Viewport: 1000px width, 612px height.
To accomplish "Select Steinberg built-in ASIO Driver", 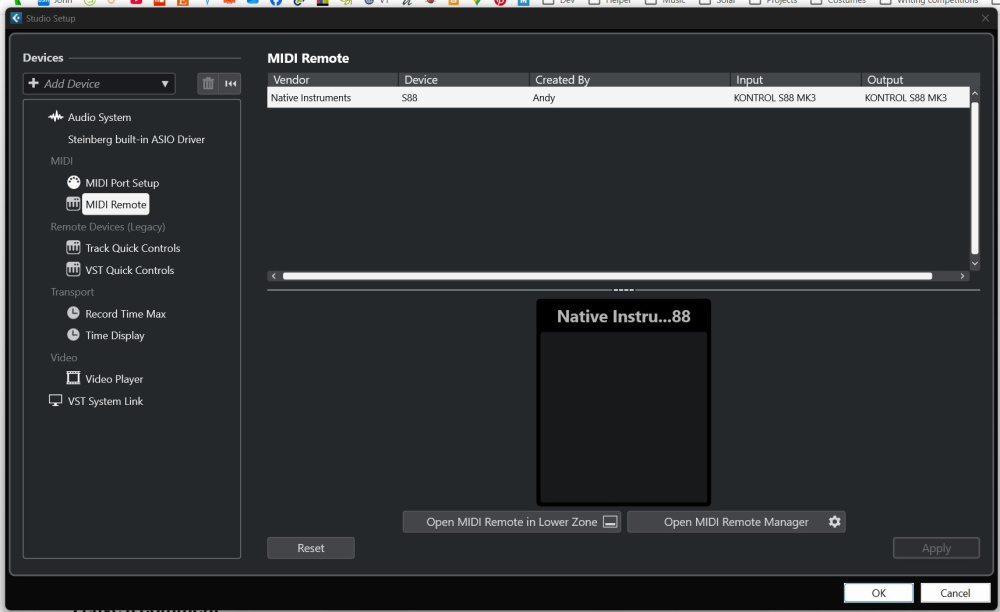I will (136, 139).
